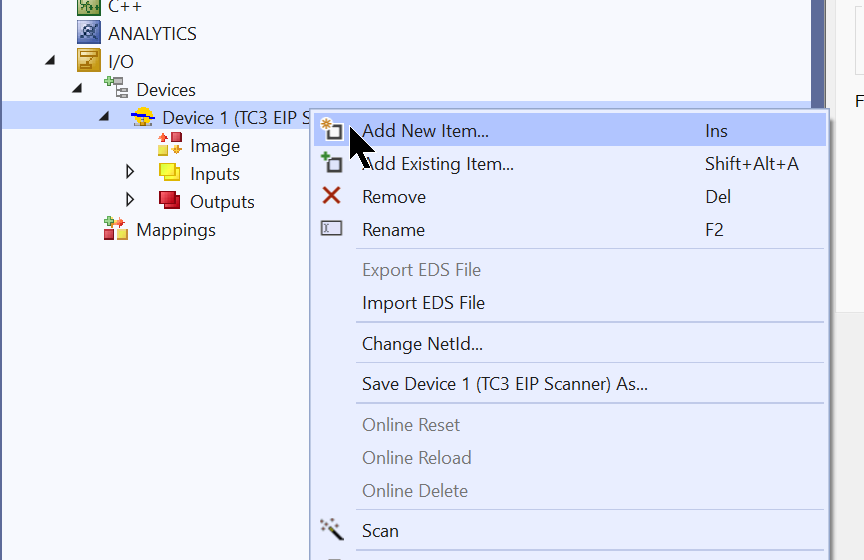
Task: Expand the Outputs node
Action: (x=130, y=200)
